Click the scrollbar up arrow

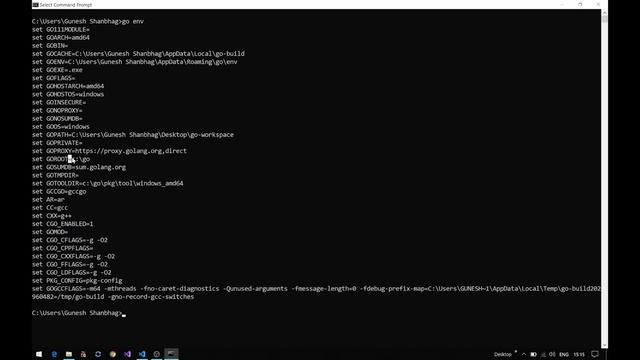tap(604, 12)
